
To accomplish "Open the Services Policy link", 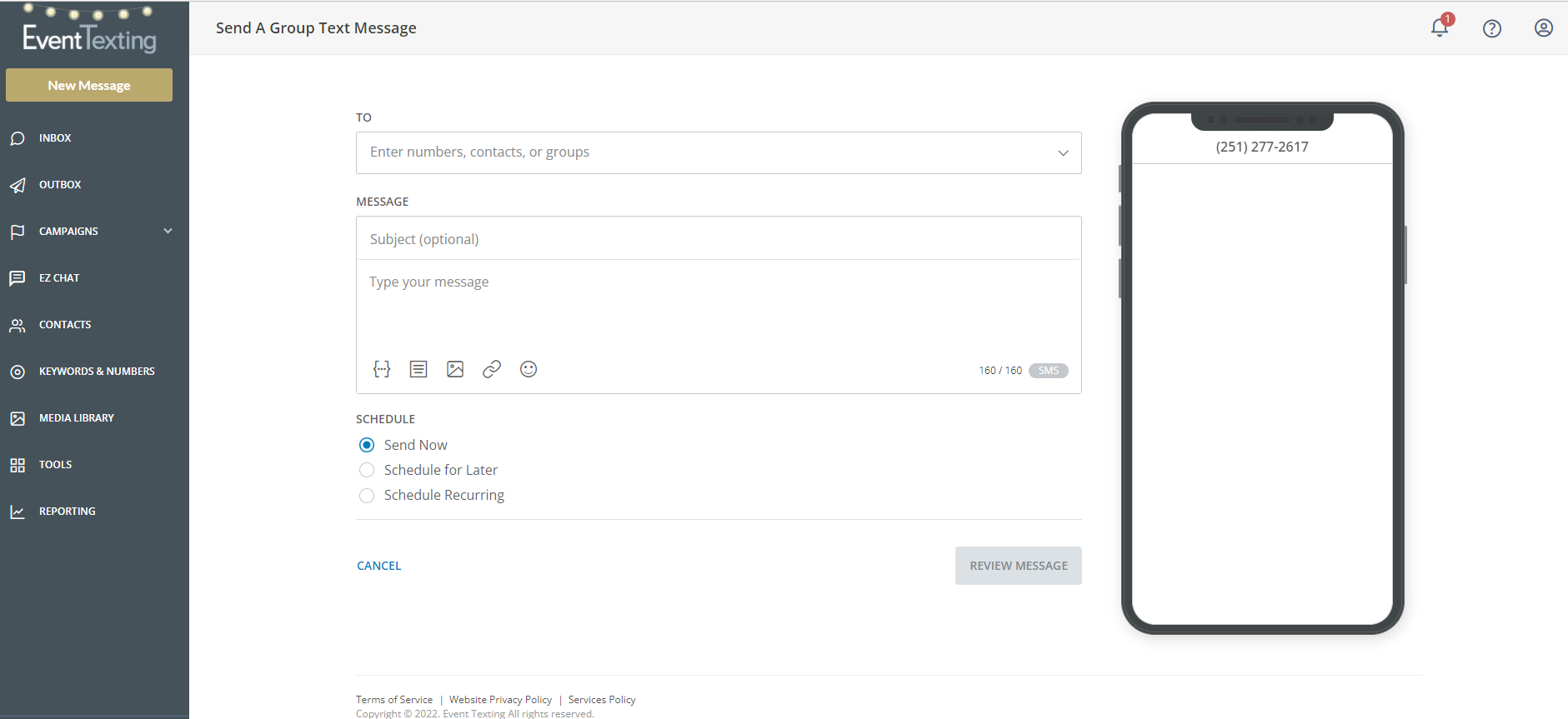I will pyautogui.click(x=602, y=700).
